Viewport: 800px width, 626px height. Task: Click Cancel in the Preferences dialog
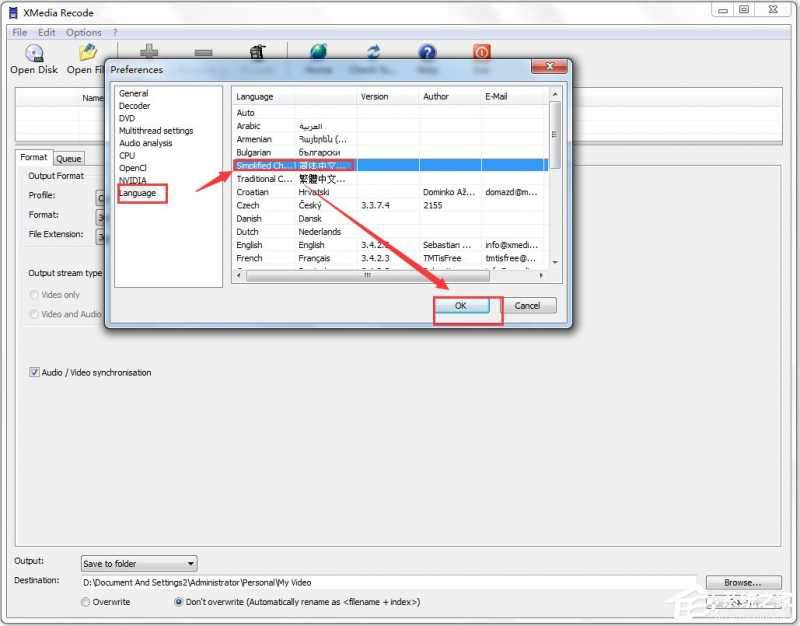point(527,306)
